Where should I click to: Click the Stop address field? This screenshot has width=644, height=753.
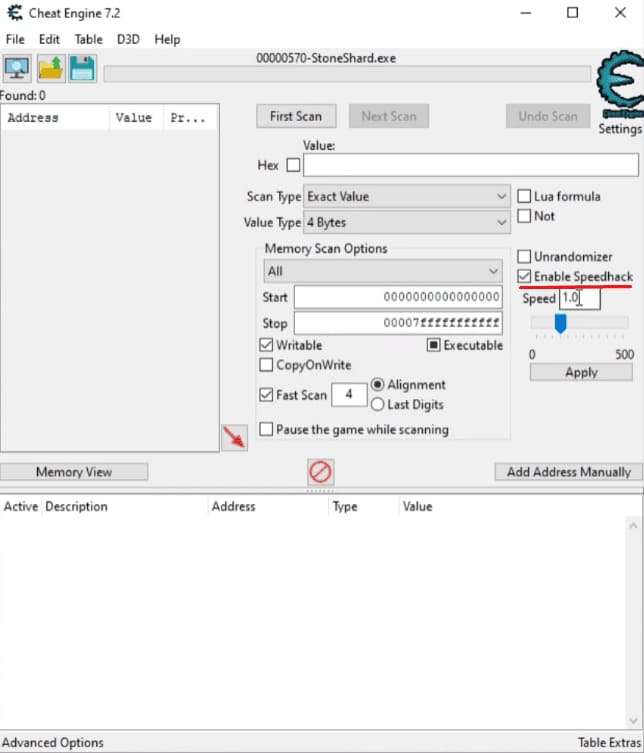point(398,323)
